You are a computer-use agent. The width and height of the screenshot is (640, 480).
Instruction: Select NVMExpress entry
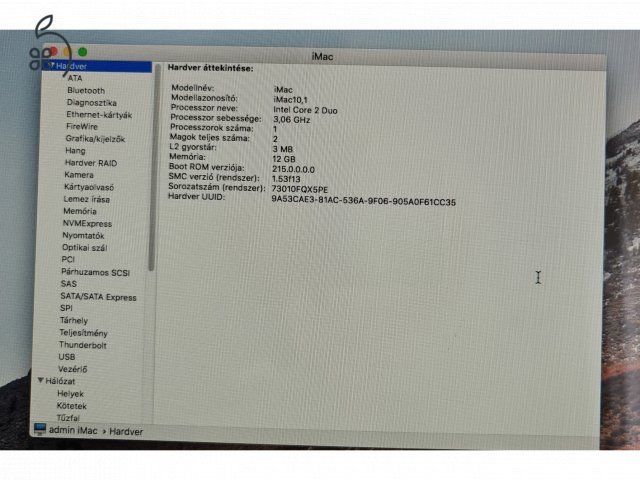coord(87,223)
